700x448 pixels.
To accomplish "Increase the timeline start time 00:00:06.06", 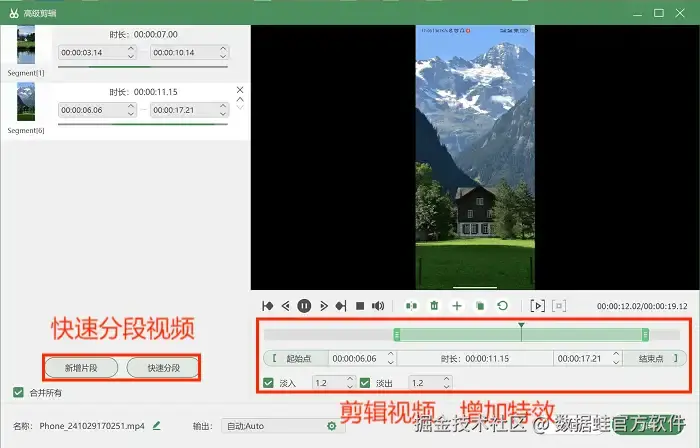I will point(391,354).
